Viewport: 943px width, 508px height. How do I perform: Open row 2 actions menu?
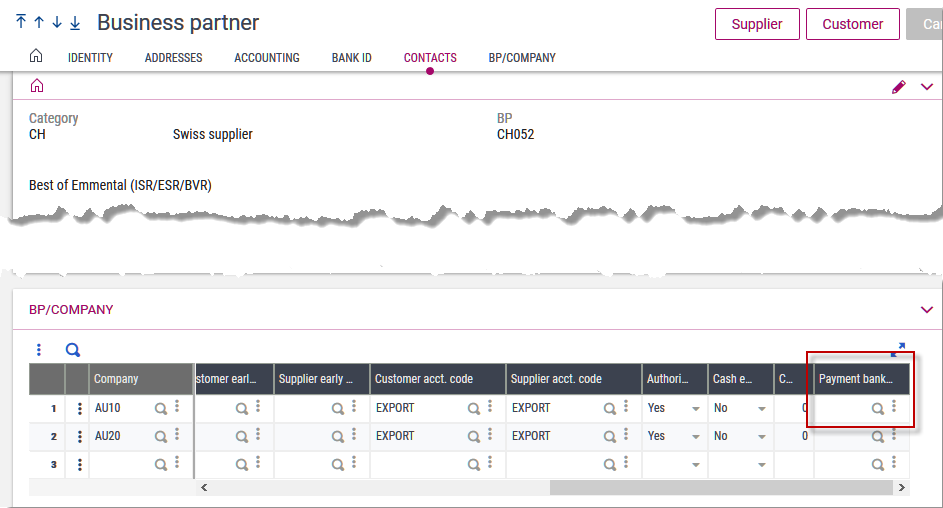[78, 436]
